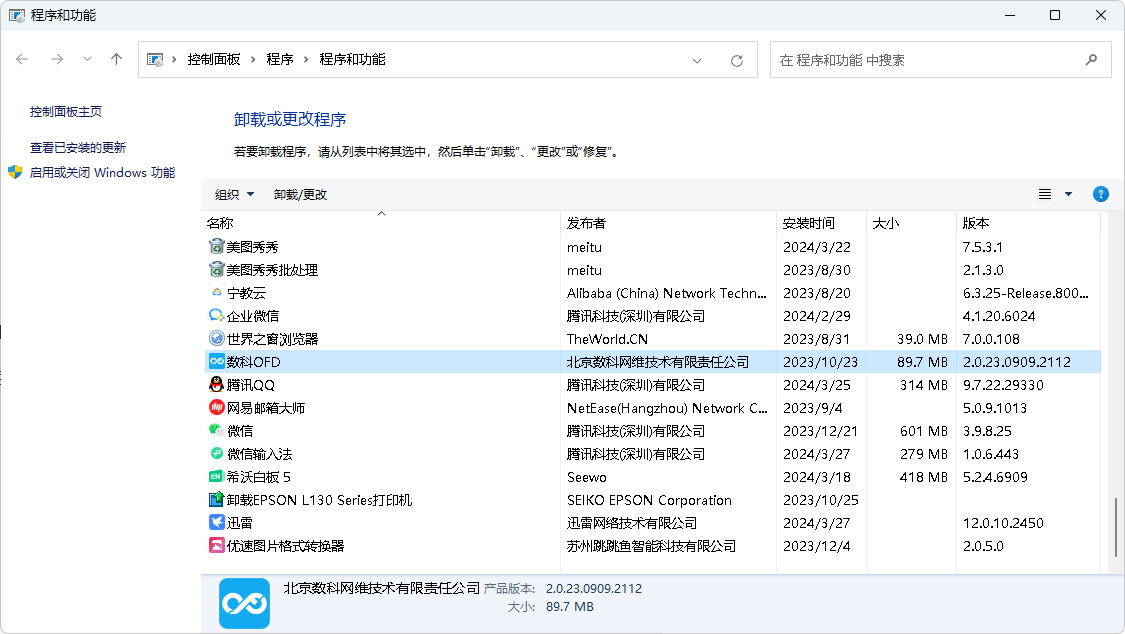Go back with the left arrow
The image size is (1125, 634).
22,59
